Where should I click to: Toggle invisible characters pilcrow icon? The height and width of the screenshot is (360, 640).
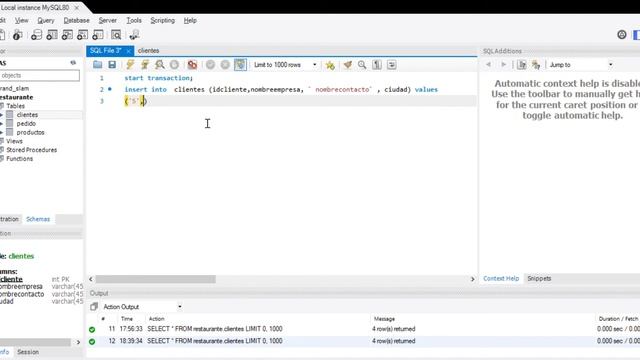tap(377, 64)
